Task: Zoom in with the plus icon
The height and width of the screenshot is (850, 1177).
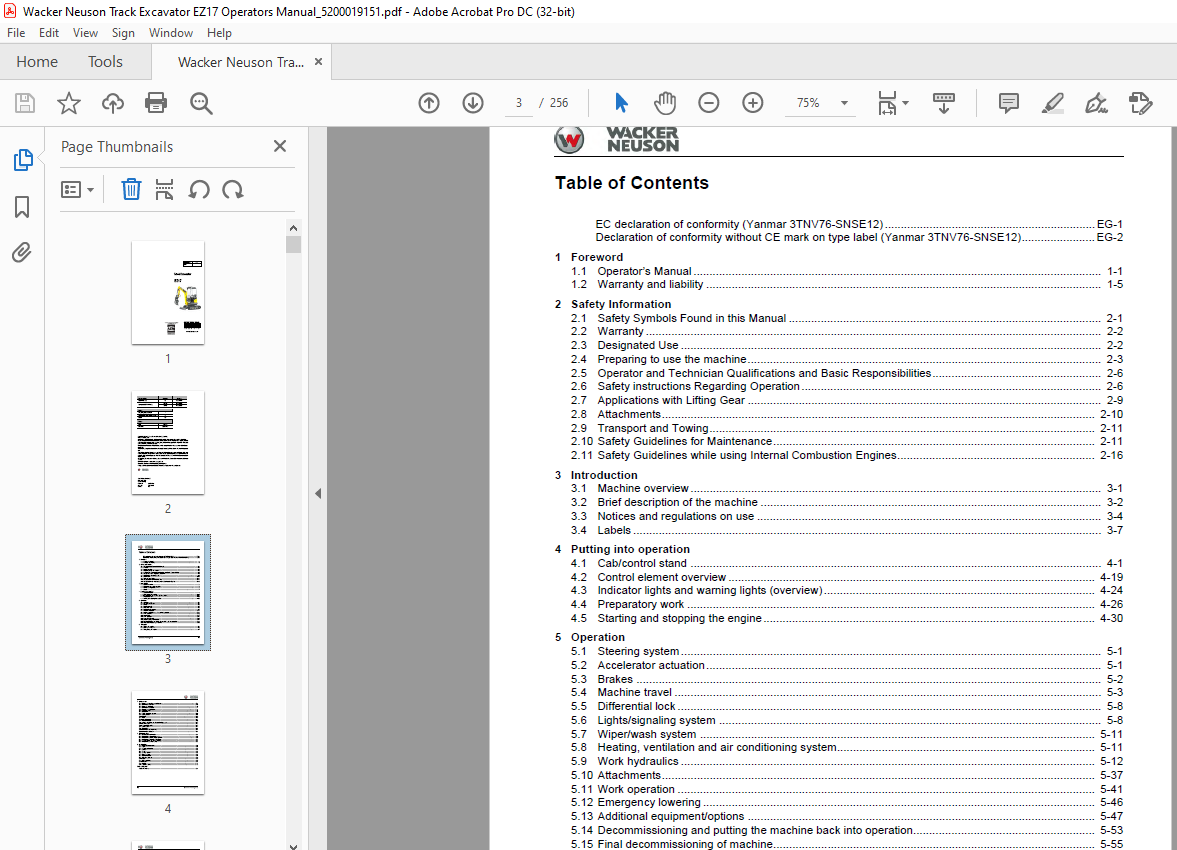Action: click(x=752, y=103)
